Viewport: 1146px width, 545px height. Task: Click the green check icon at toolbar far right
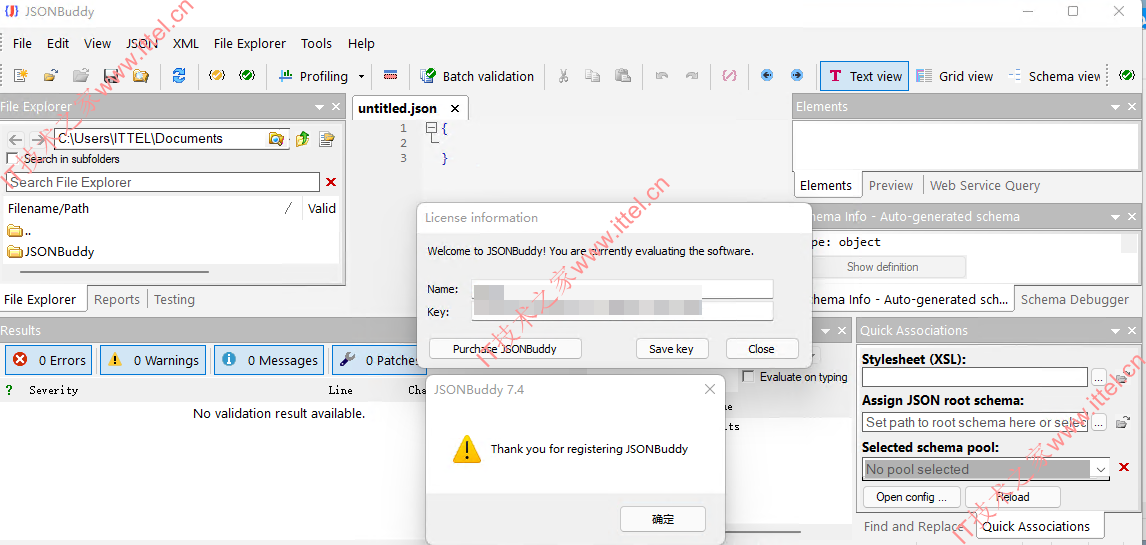point(1127,76)
